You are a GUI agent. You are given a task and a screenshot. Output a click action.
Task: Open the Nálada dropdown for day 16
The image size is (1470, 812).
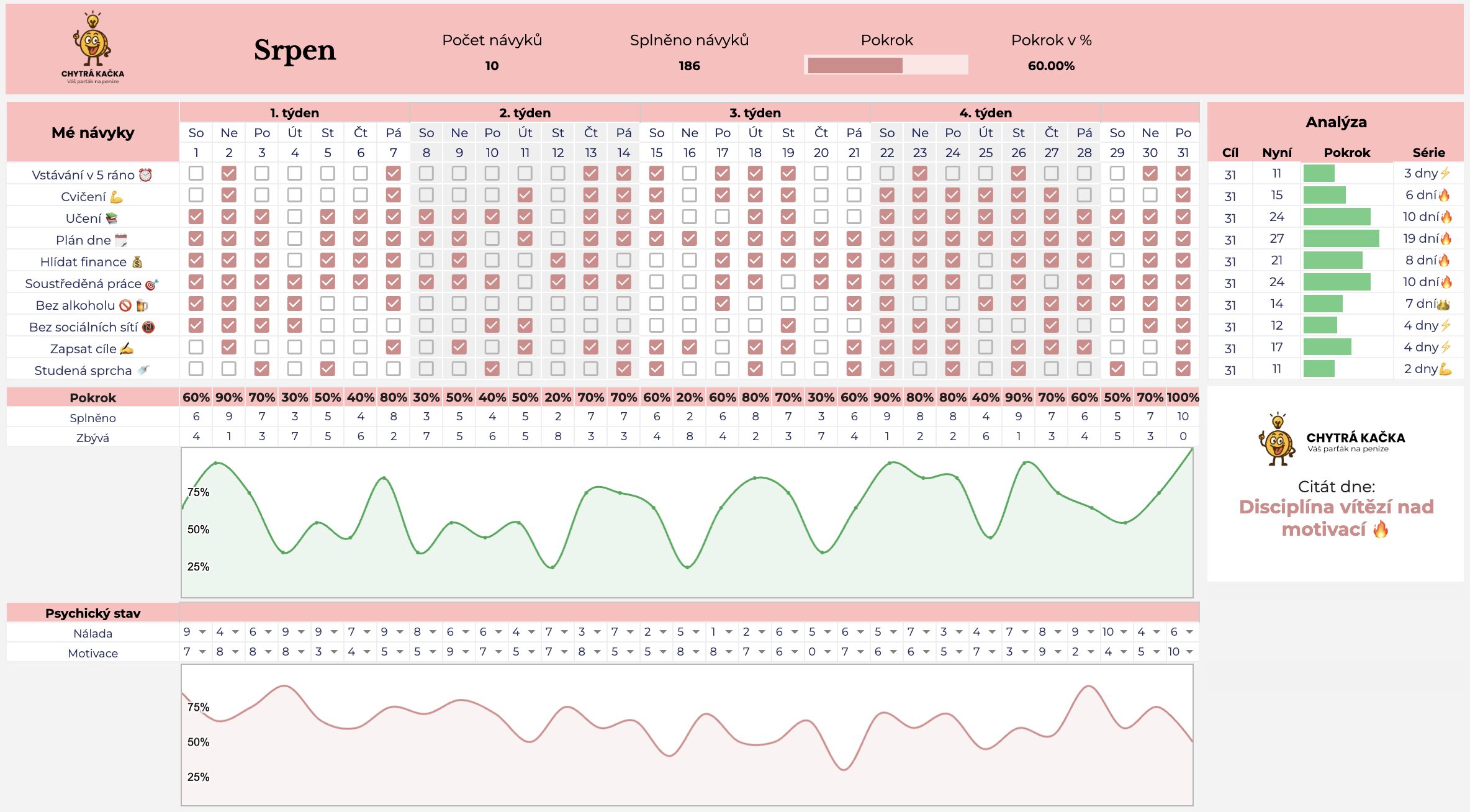pos(696,632)
